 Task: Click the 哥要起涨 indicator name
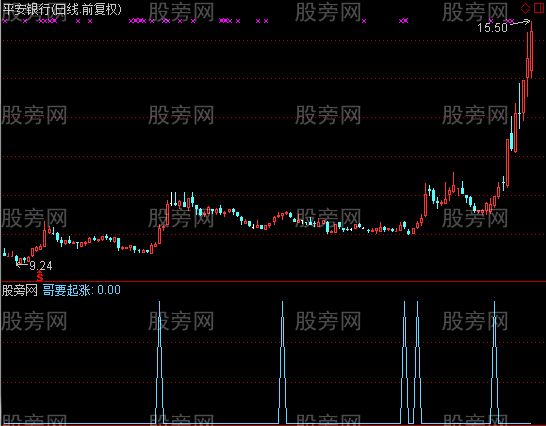pyautogui.click(x=67, y=290)
